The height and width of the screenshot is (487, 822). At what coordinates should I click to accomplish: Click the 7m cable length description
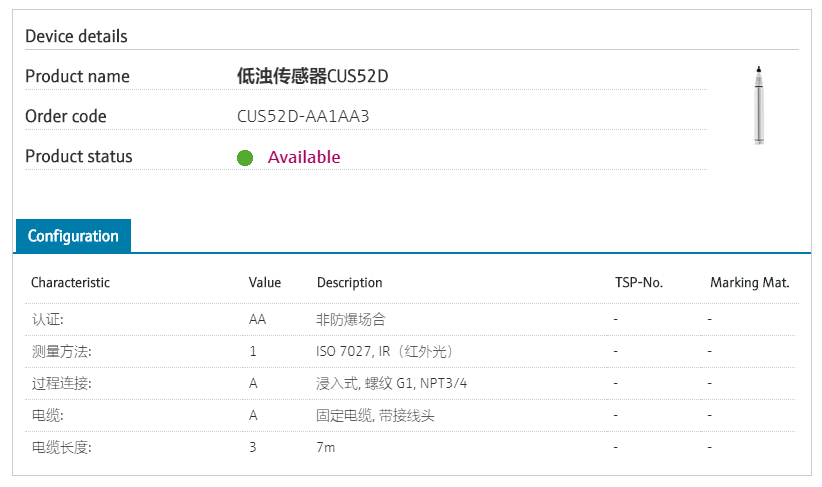coord(326,447)
